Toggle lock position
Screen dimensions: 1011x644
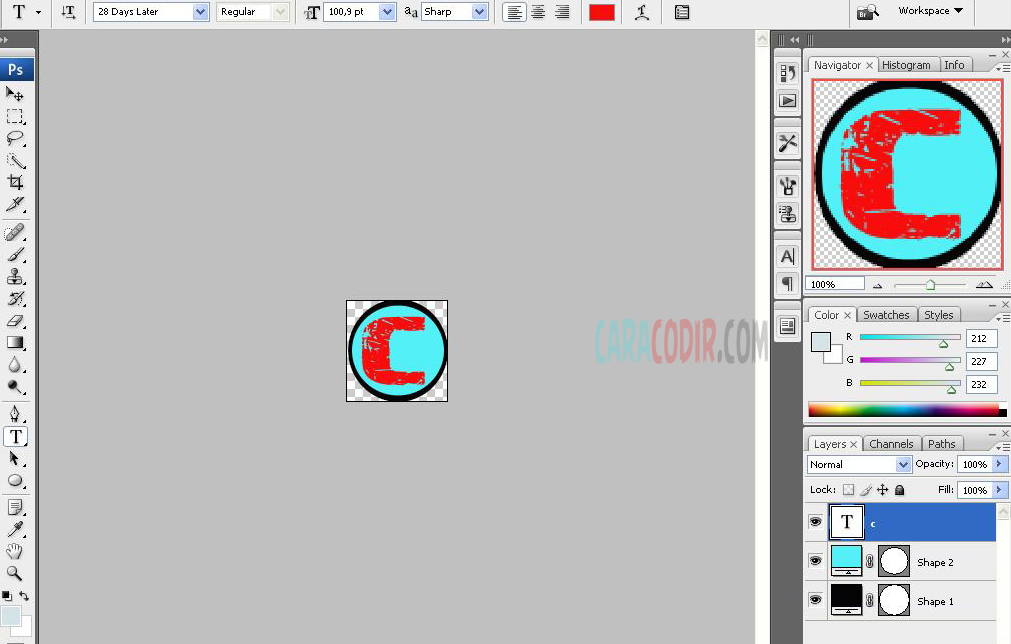click(x=883, y=490)
